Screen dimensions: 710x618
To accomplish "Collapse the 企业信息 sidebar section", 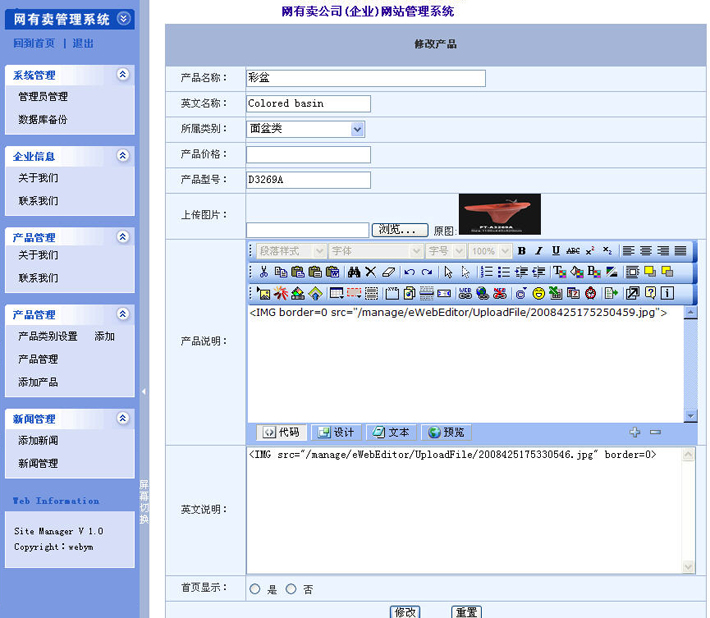I will click(123, 156).
